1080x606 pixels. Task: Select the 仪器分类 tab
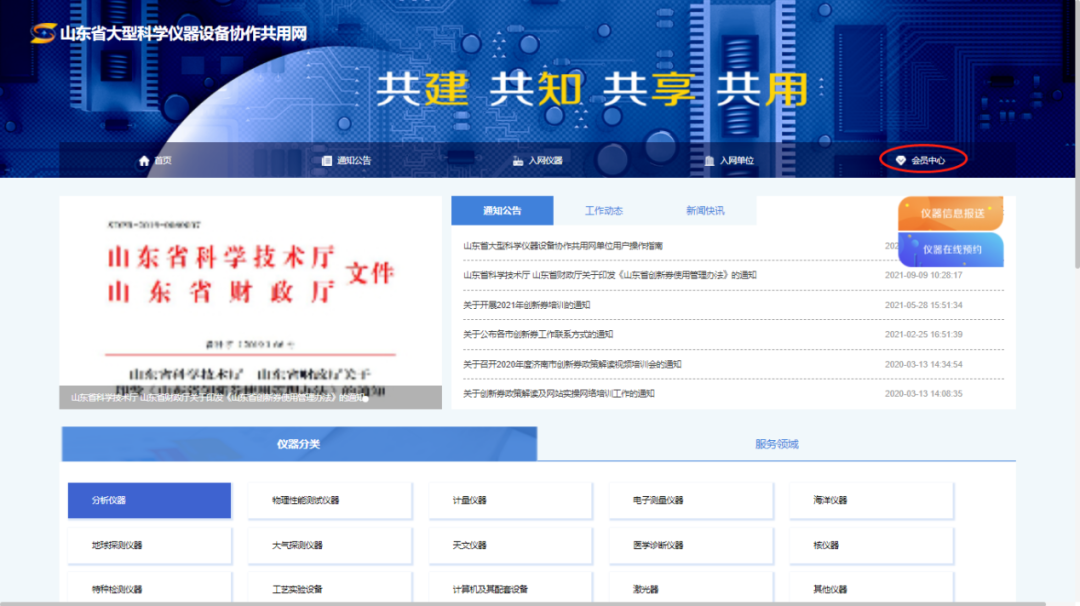(299, 444)
